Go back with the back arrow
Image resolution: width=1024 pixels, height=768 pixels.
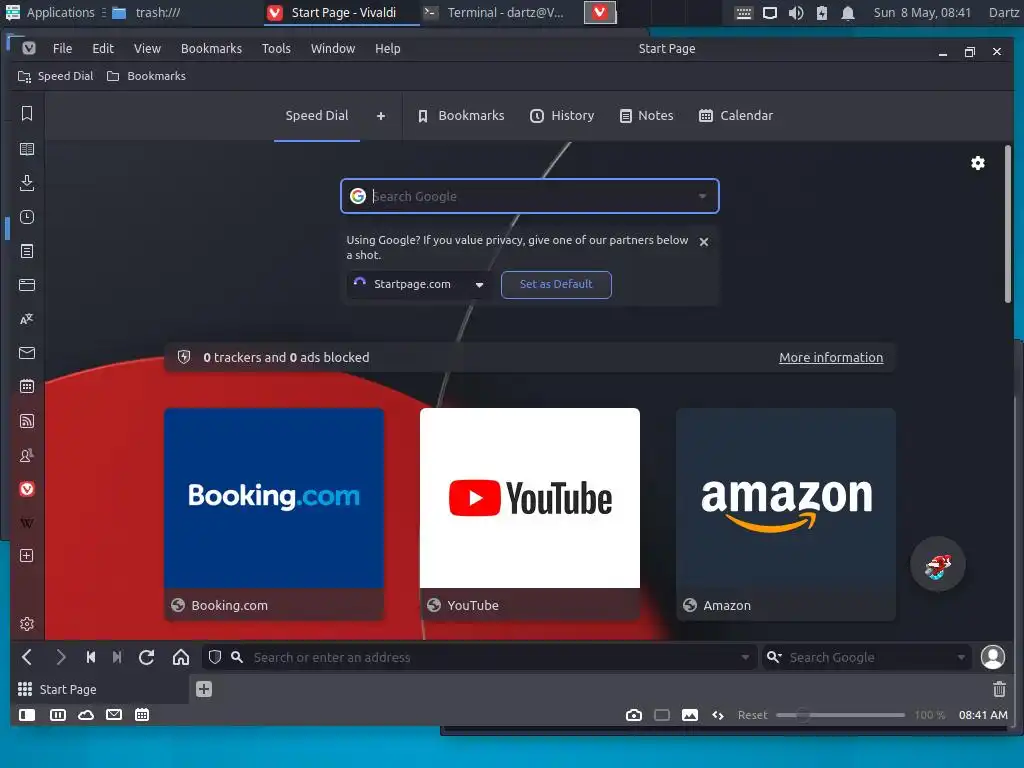27,657
